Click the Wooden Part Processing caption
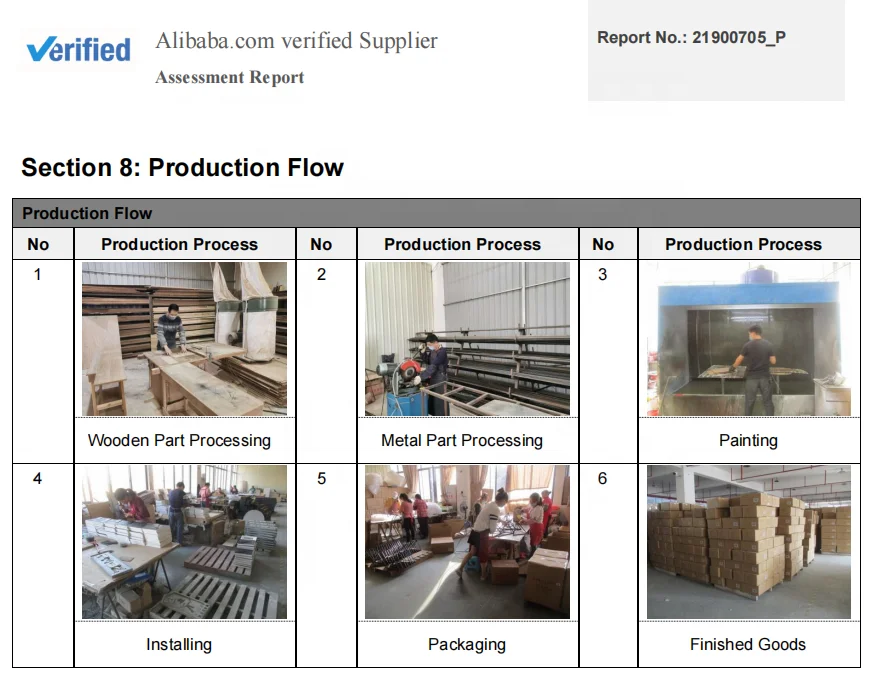Viewport: 876px width, 679px height. [179, 440]
